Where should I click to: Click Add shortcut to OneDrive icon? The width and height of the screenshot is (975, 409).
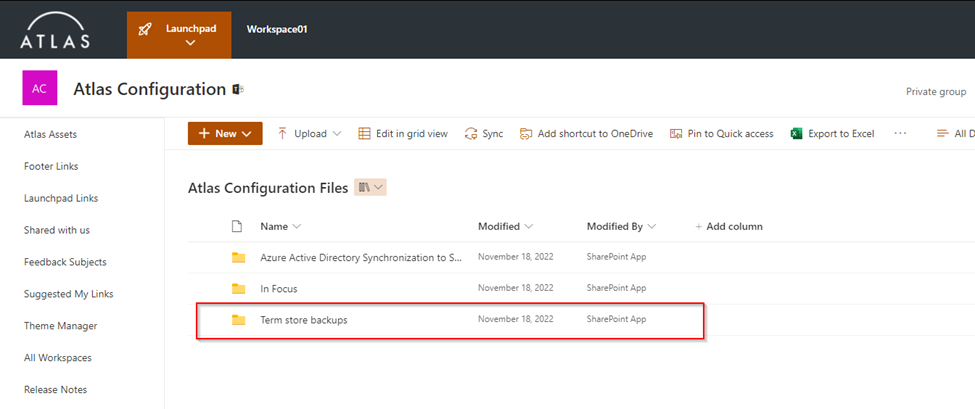(x=526, y=134)
